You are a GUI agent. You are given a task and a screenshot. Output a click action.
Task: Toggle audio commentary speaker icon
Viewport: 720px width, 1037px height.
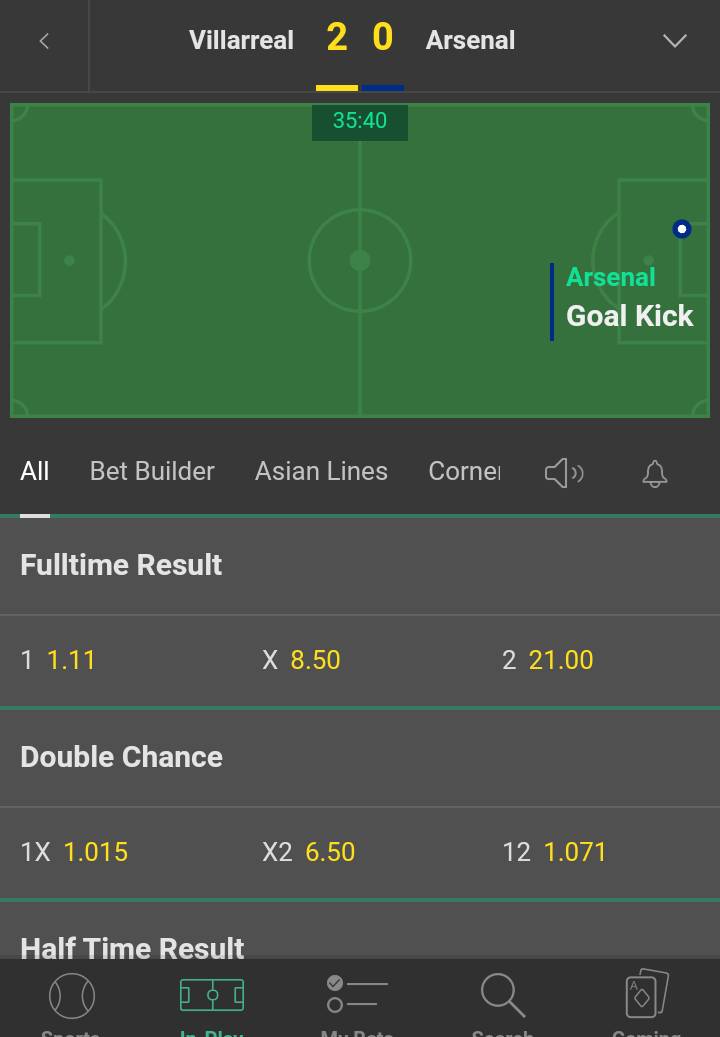point(564,473)
